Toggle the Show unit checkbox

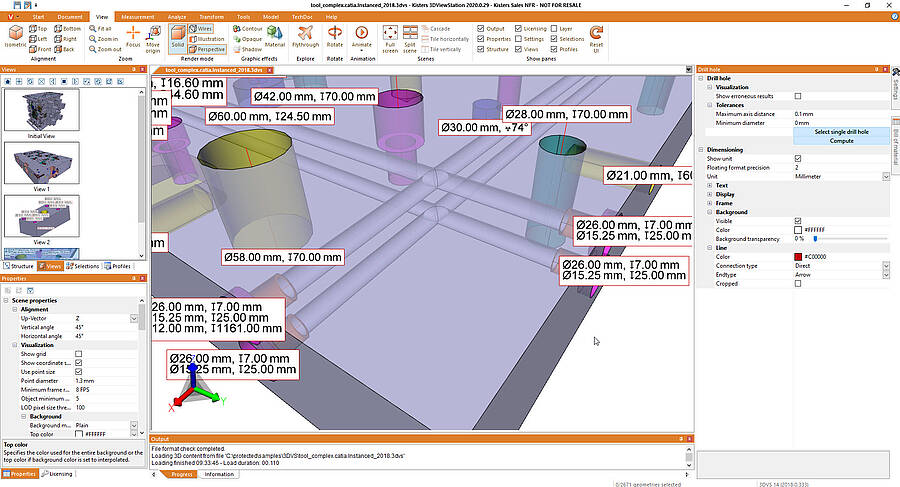pos(798,159)
